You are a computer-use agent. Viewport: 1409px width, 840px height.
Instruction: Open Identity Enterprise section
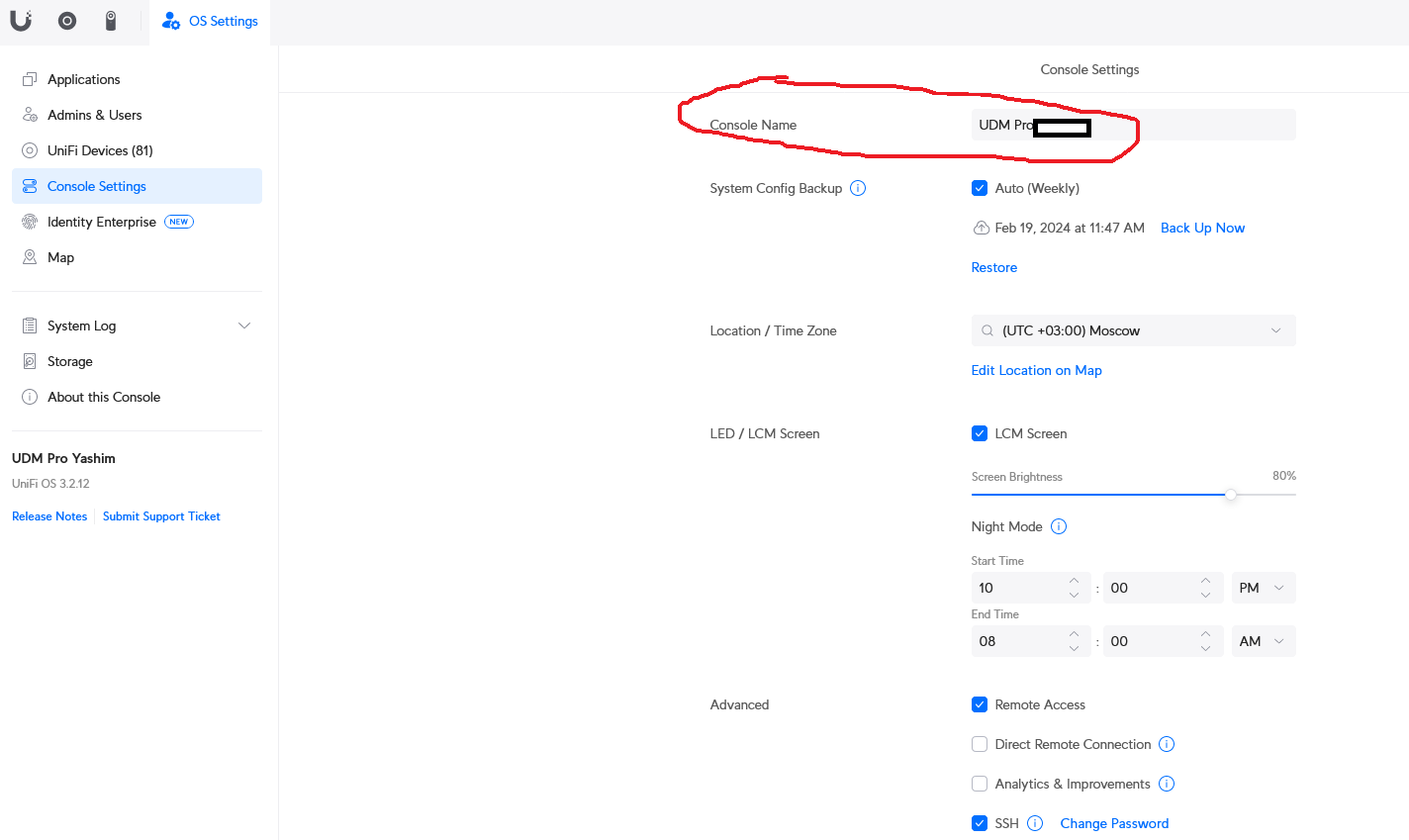coord(137,222)
